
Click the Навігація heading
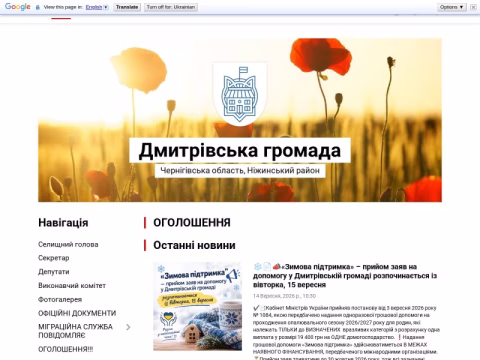(x=63, y=223)
